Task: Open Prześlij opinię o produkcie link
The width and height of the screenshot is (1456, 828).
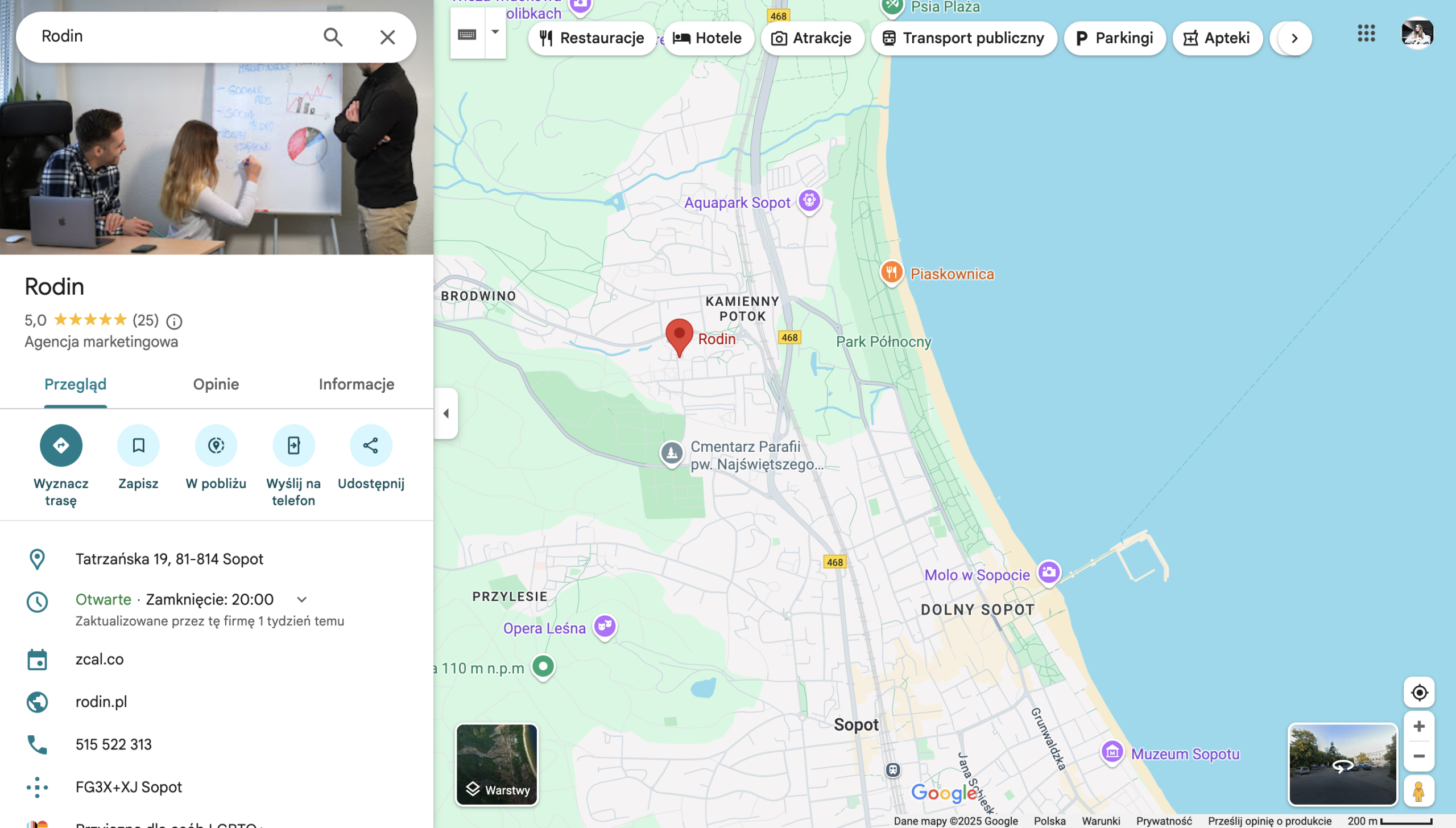Action: 1269,821
